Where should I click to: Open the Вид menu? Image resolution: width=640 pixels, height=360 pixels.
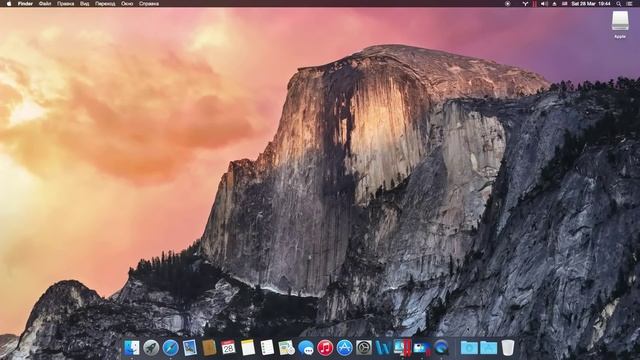(x=84, y=4)
